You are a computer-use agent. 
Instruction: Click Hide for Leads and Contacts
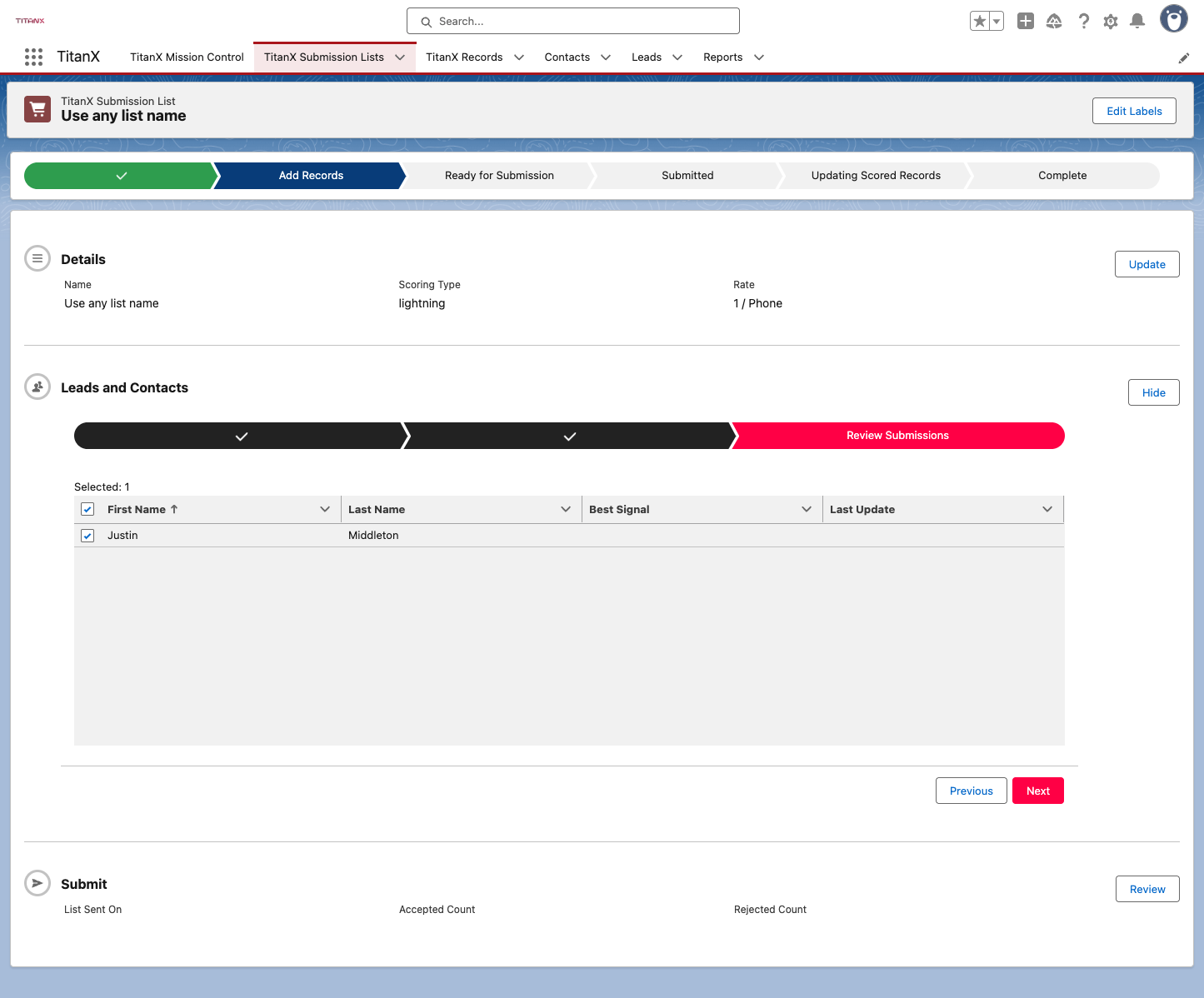point(1154,392)
